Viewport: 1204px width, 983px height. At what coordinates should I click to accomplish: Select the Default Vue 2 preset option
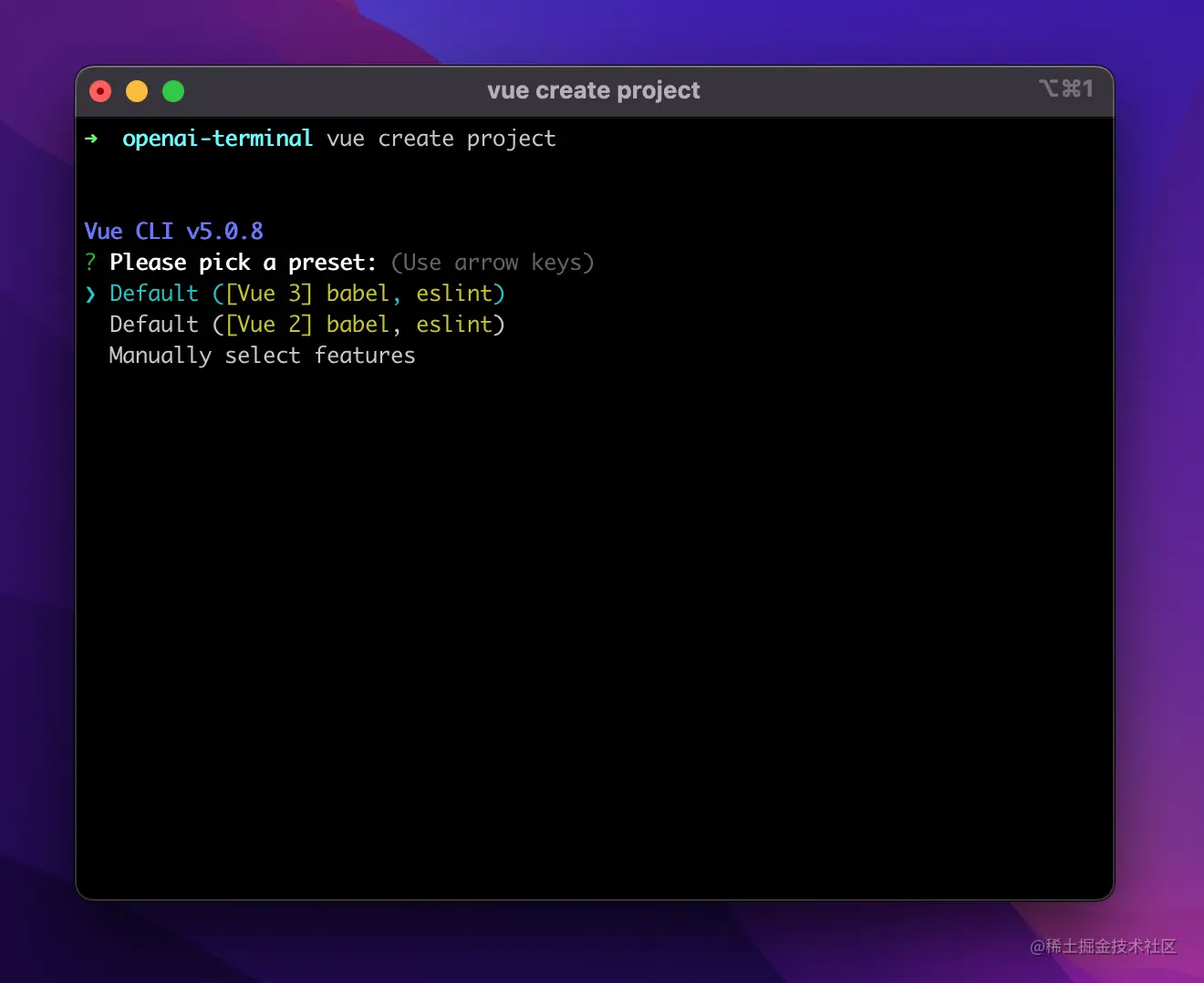306,325
